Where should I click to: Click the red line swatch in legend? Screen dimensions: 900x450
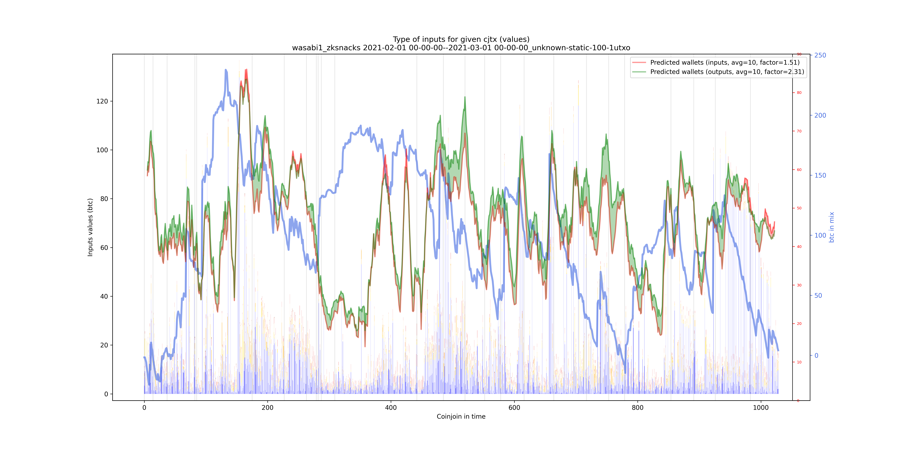[639, 62]
